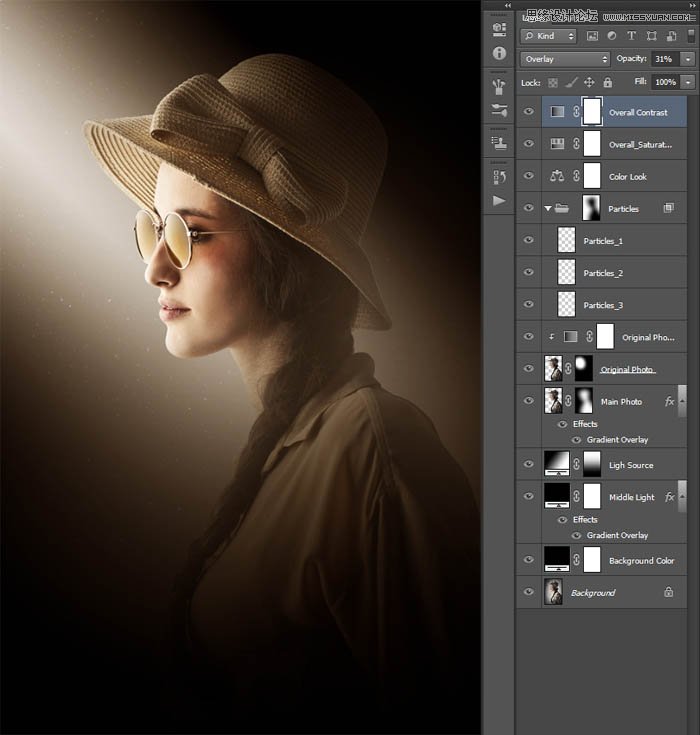Collapse the Particles group folder

point(548,209)
